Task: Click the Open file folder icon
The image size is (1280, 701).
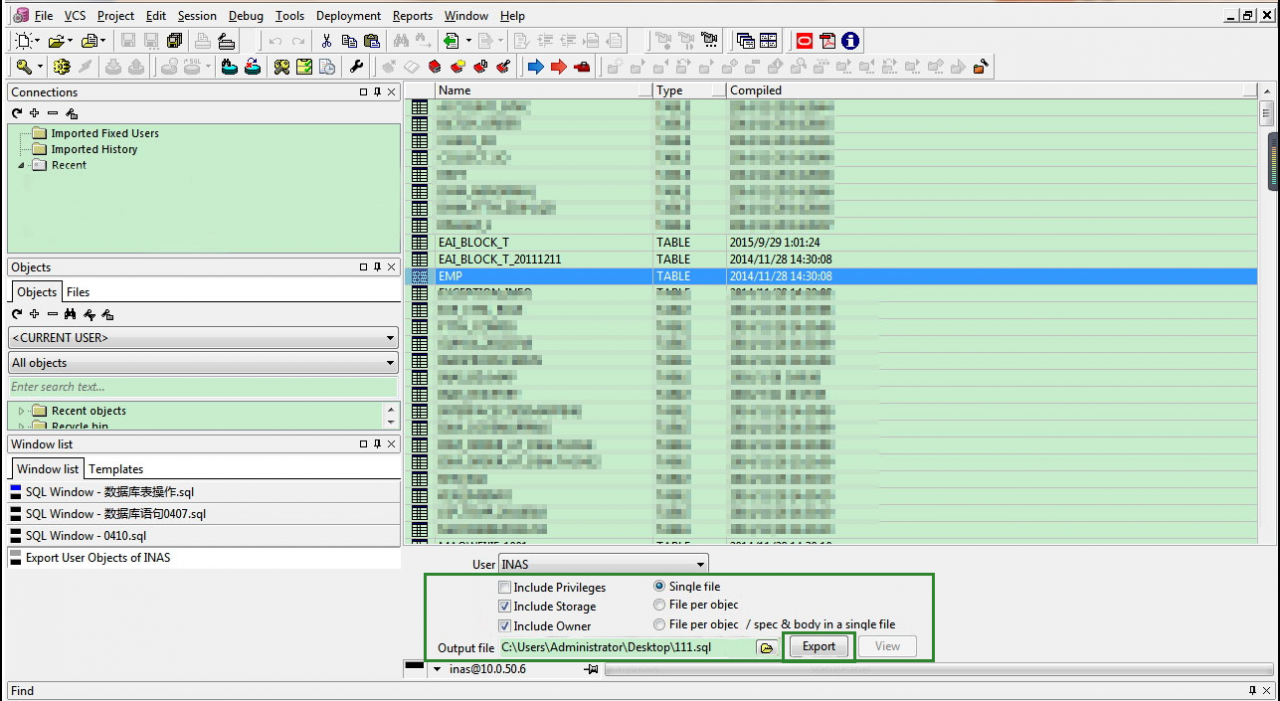Action: tap(56, 41)
